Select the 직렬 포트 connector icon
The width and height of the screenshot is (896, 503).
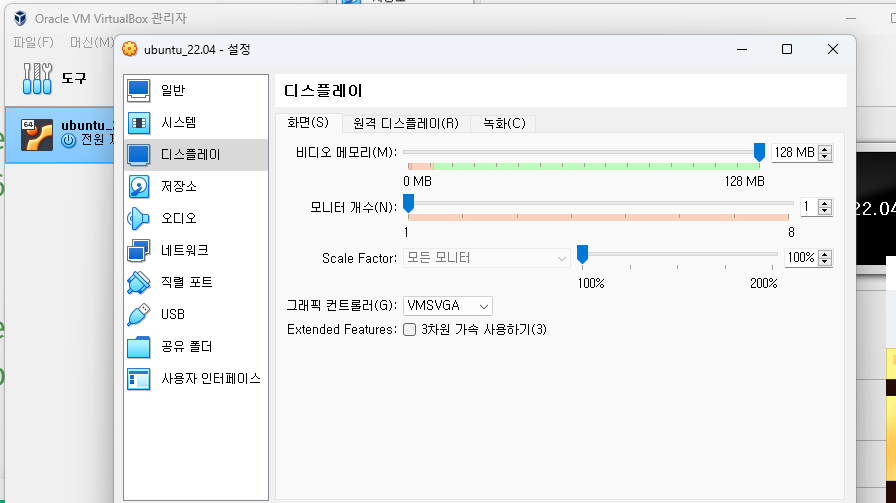pos(139,282)
